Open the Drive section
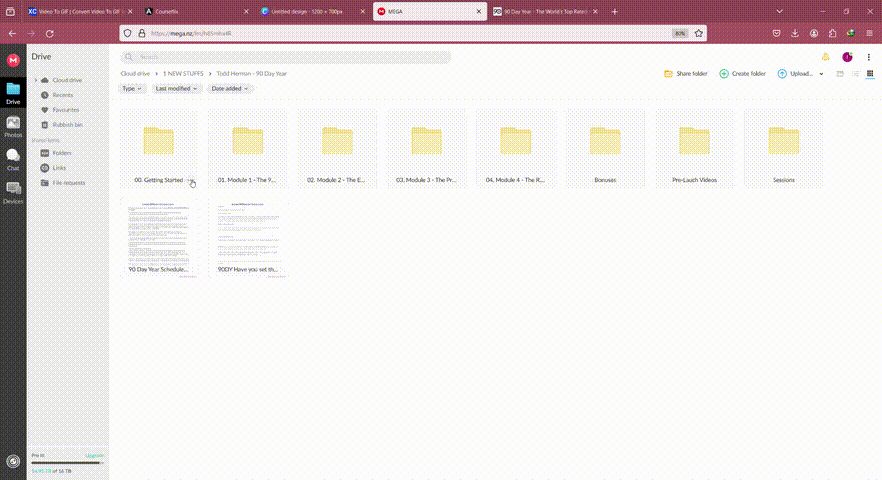 pyautogui.click(x=13, y=93)
